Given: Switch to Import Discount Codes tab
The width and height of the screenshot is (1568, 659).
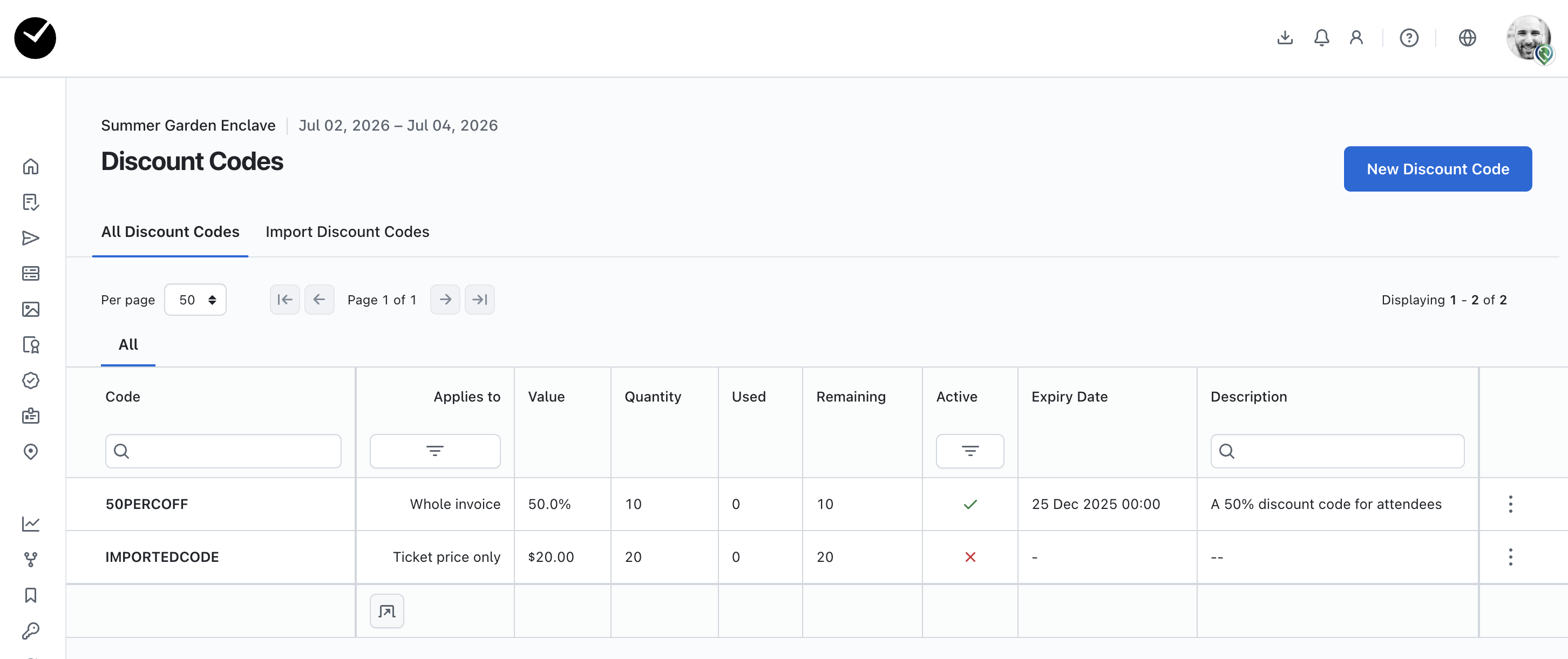Looking at the screenshot, I should [347, 232].
